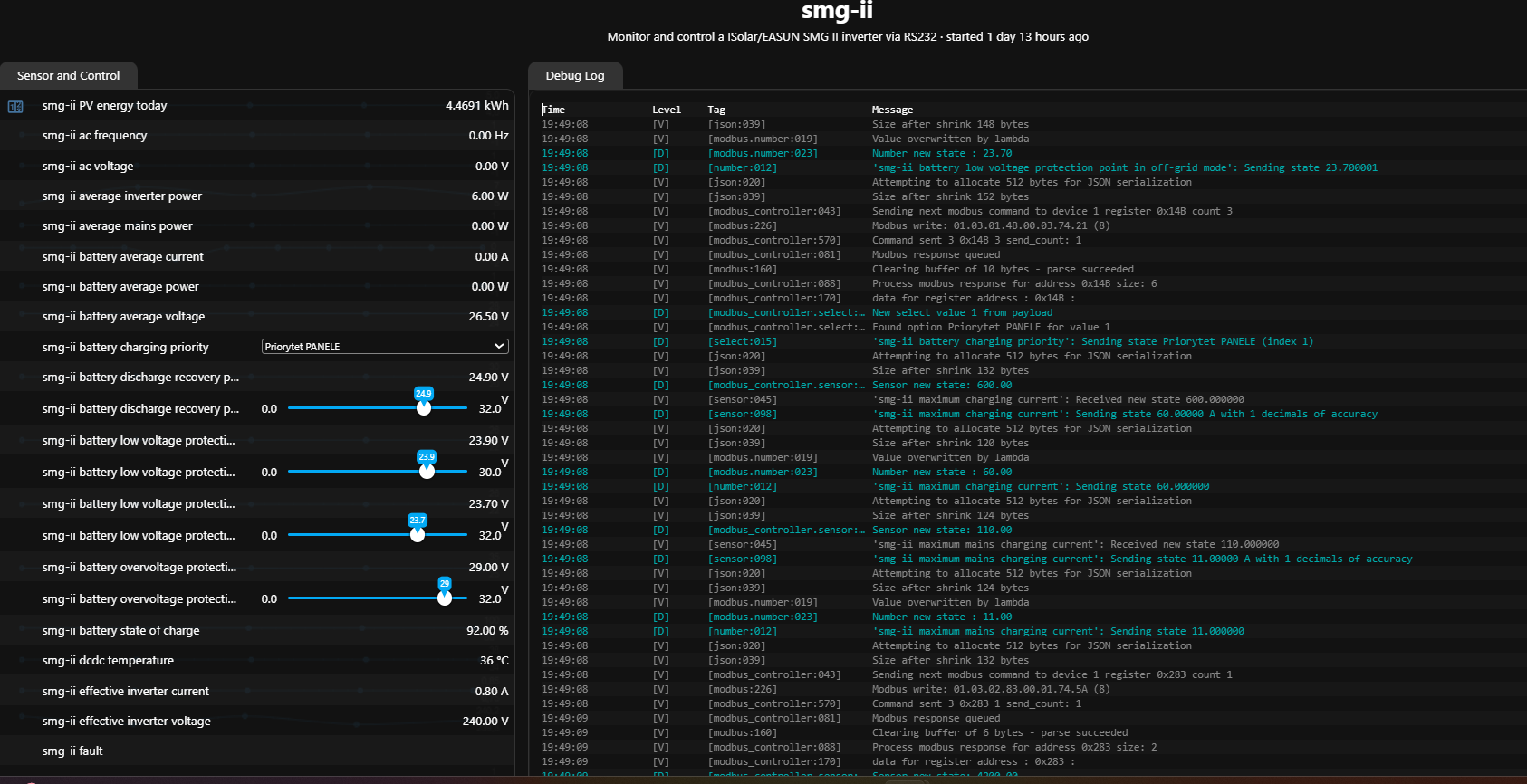This screenshot has width=1527, height=784.
Task: Click the Tag column header
Action: [716, 110]
